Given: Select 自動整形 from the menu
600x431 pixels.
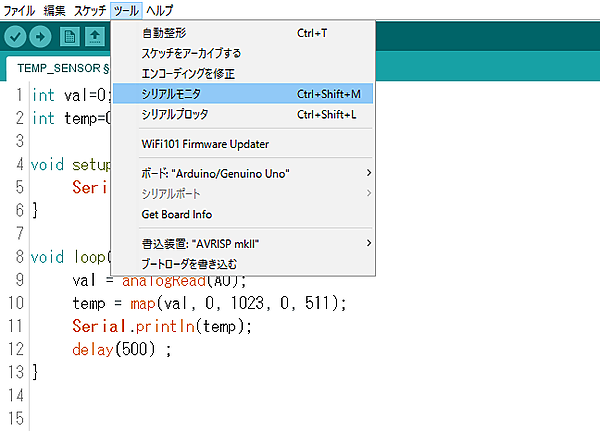Looking at the screenshot, I should pos(164,33).
